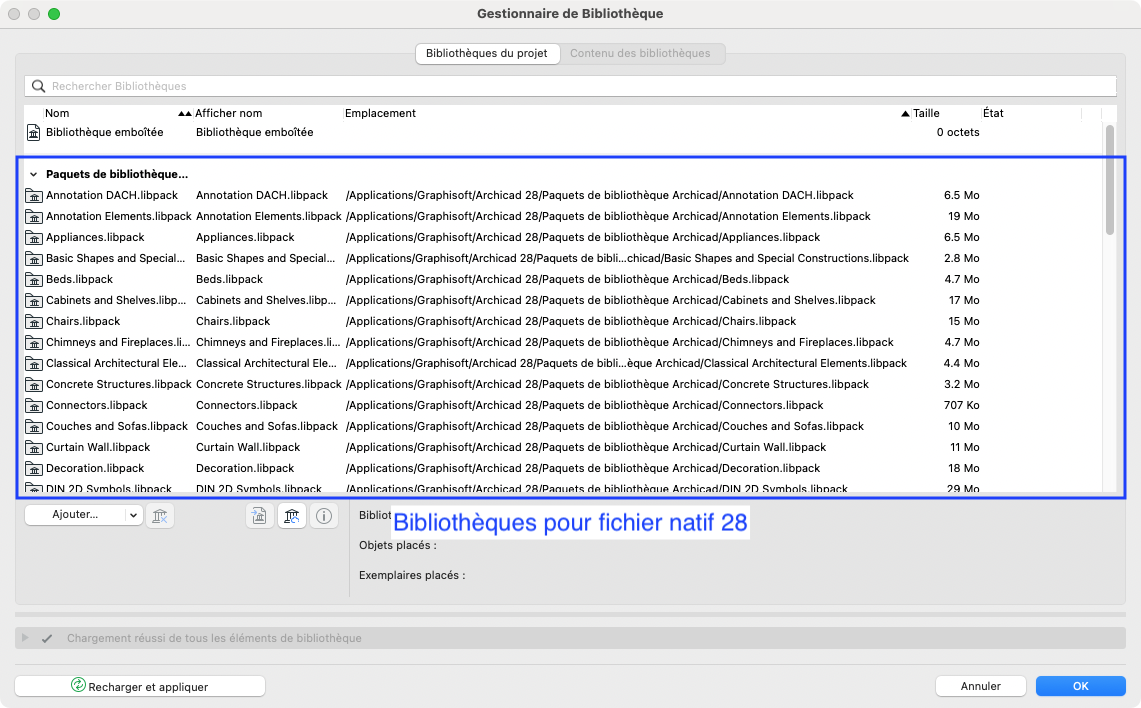
Task: Select the Beds.libpack package icon
Action: coord(33,280)
